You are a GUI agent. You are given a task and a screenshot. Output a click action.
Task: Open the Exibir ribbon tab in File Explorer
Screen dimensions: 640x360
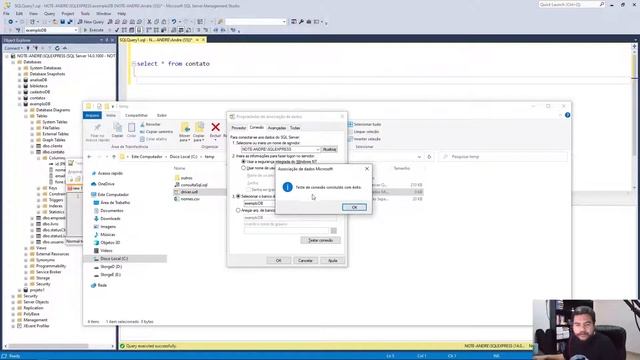tap(162, 116)
